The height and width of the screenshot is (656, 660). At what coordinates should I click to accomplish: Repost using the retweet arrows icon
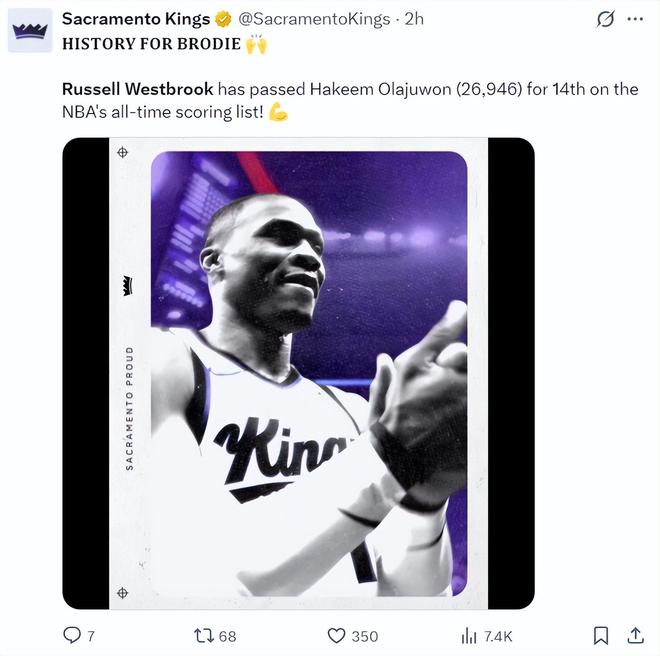click(x=203, y=635)
